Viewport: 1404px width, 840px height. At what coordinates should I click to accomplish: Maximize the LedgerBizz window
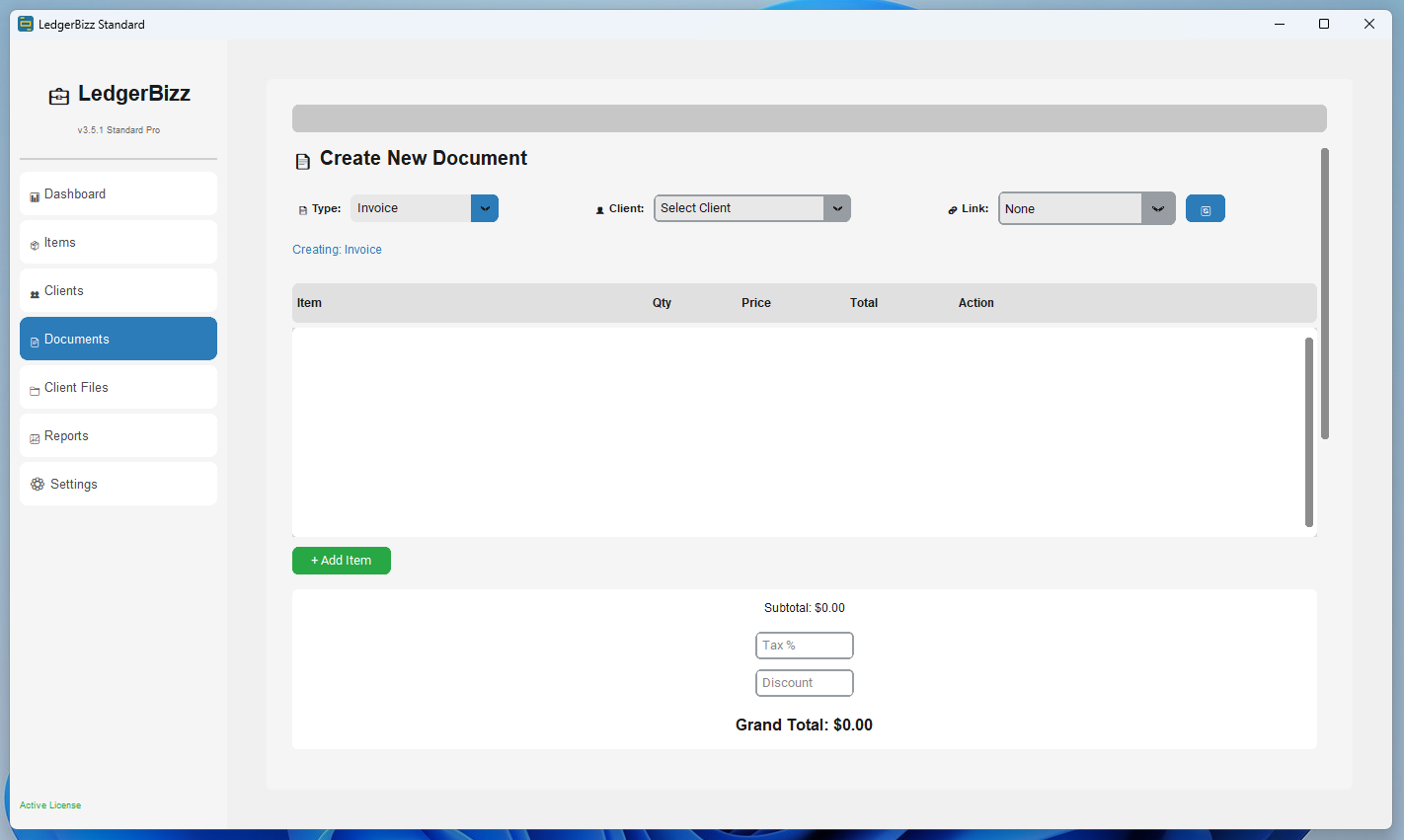coord(1324,24)
